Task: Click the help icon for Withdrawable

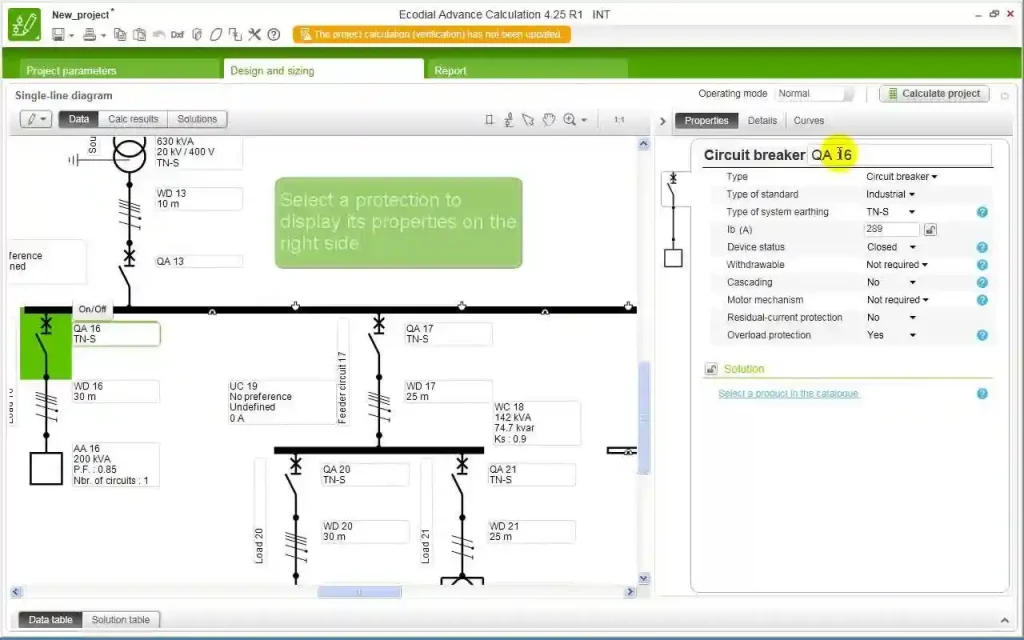Action: point(982,265)
